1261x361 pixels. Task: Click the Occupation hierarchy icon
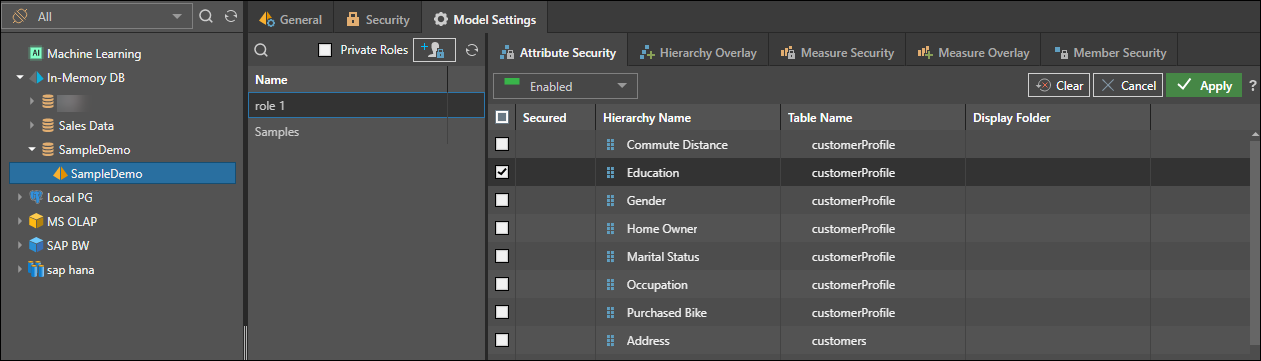[610, 285]
